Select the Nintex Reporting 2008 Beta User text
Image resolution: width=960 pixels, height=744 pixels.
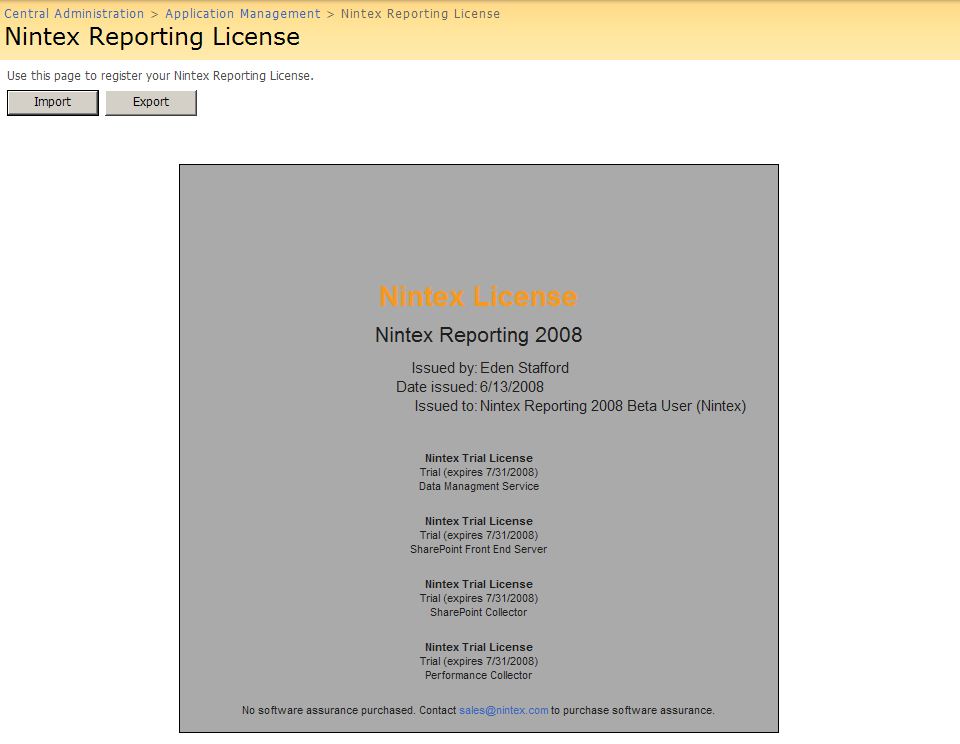[x=612, y=406]
